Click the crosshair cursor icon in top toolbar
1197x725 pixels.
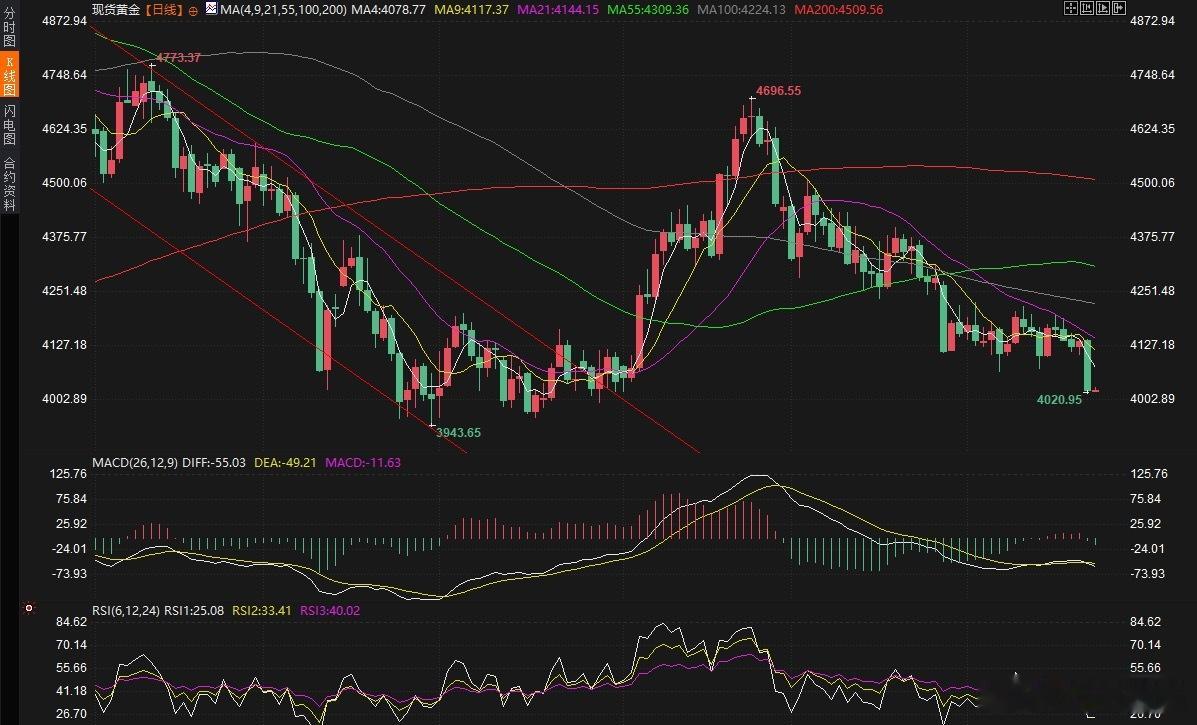(x=1070, y=8)
